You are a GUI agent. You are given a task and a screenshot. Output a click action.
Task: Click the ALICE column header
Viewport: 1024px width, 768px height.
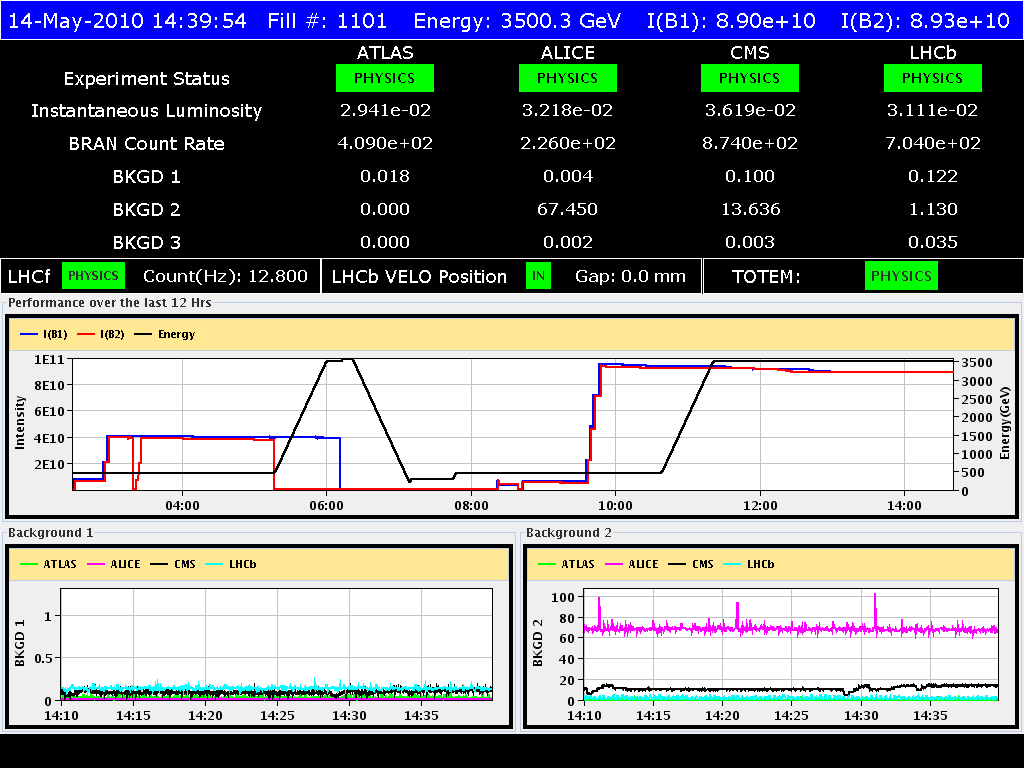pos(568,53)
